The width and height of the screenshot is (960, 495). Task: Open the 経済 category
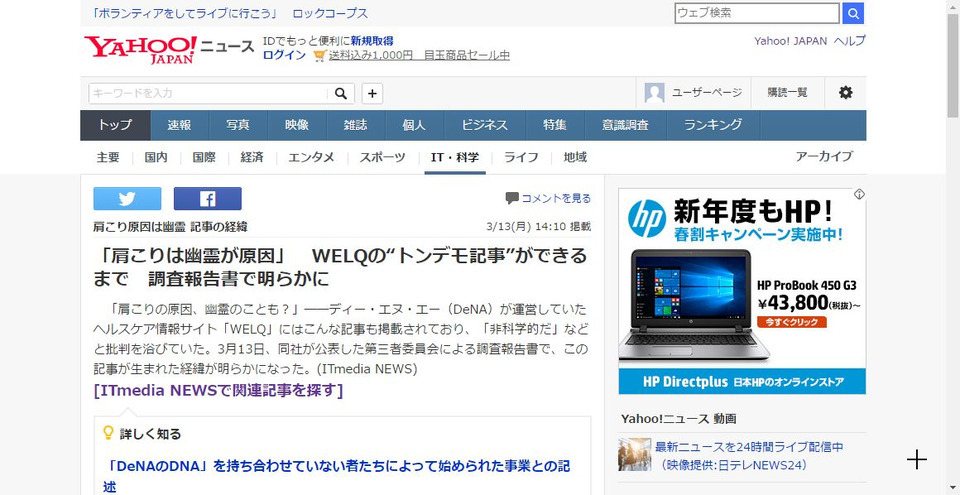(252, 157)
